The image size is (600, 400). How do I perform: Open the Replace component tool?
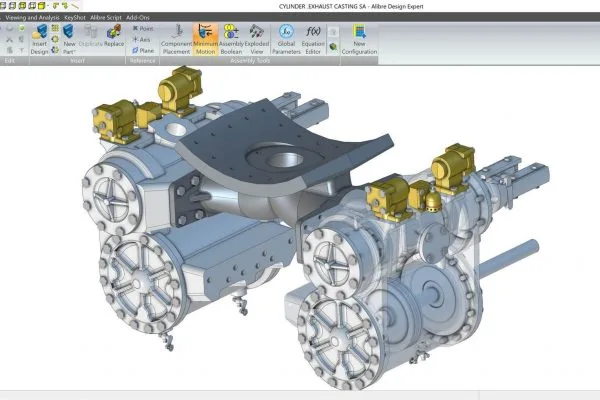tap(114, 36)
